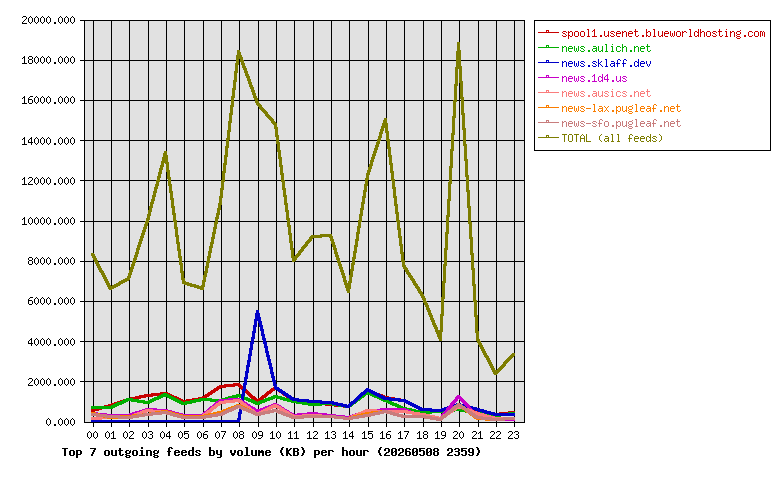Click the news.aulich.net legend label
This screenshot has height=480, width=780.
tap(605, 48)
